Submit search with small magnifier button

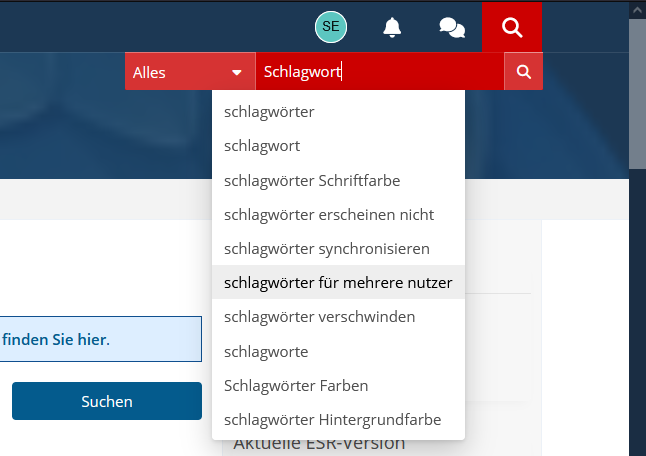(x=523, y=72)
